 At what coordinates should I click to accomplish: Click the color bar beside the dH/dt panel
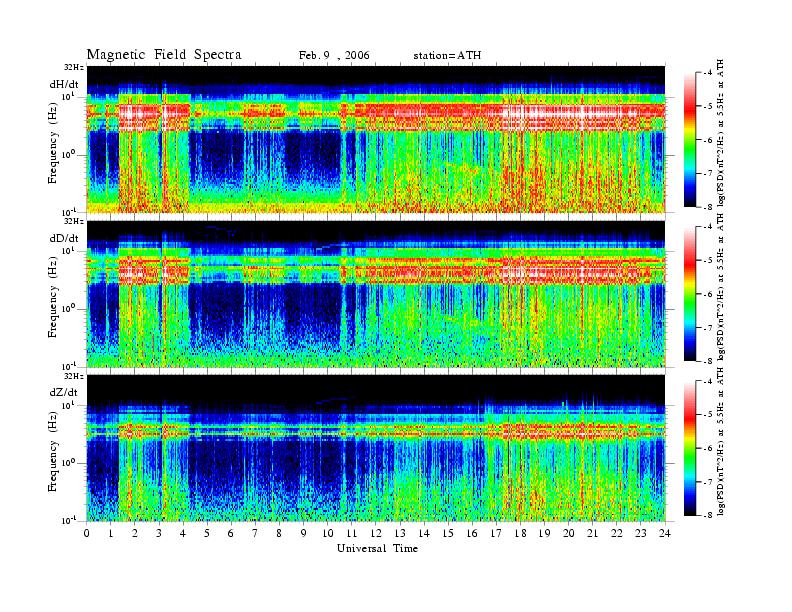coord(690,140)
